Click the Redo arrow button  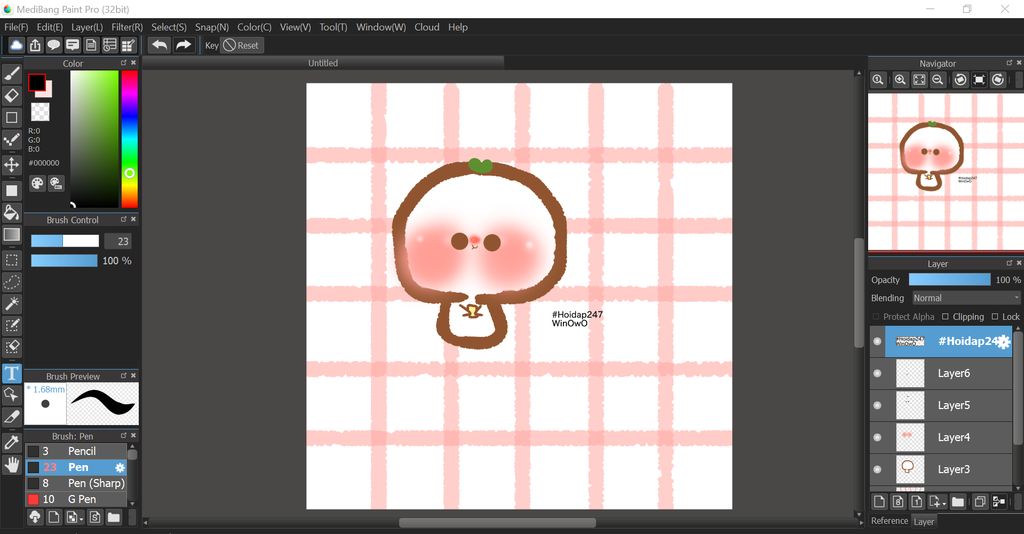tap(184, 45)
